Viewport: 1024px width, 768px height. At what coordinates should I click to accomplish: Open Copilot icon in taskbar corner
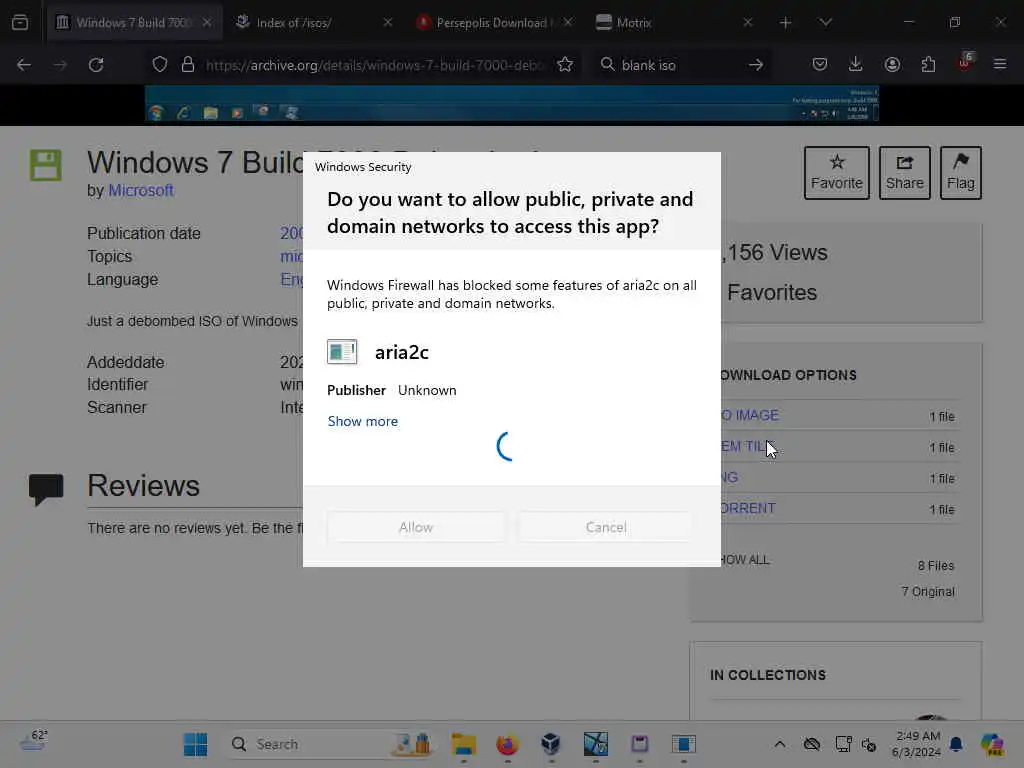click(x=992, y=744)
